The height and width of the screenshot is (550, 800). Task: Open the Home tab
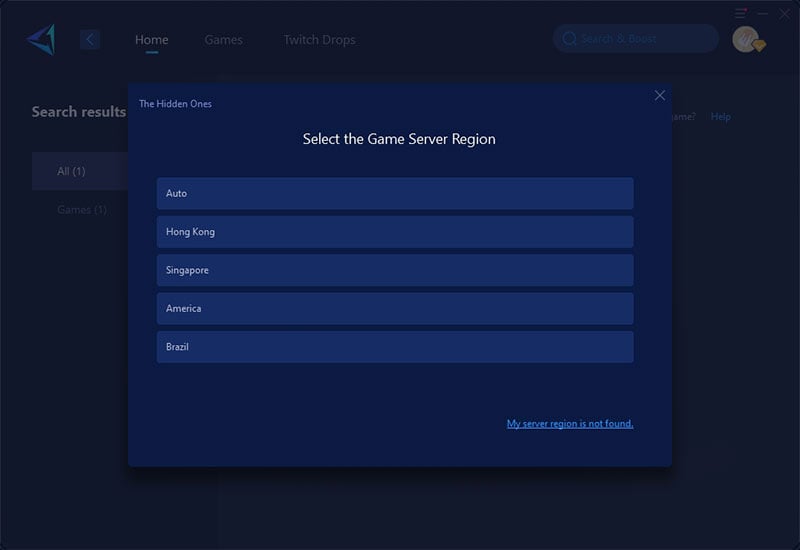[x=152, y=40]
